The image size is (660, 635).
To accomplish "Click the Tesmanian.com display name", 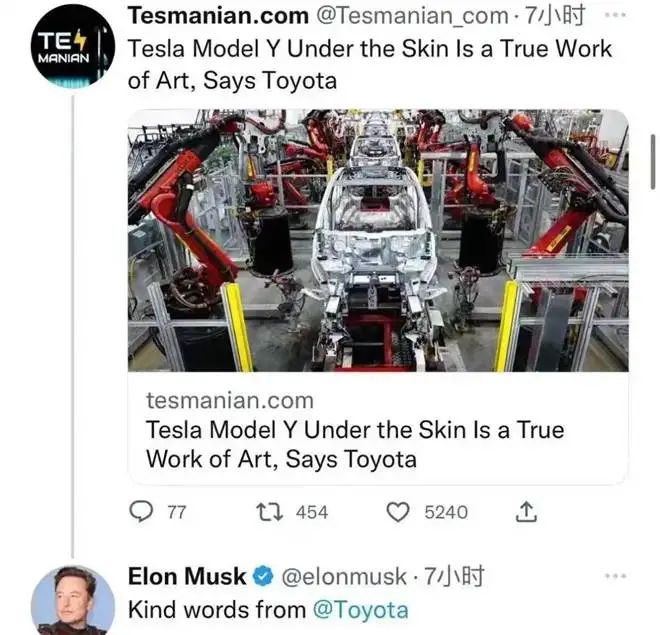I will click(x=218, y=16).
